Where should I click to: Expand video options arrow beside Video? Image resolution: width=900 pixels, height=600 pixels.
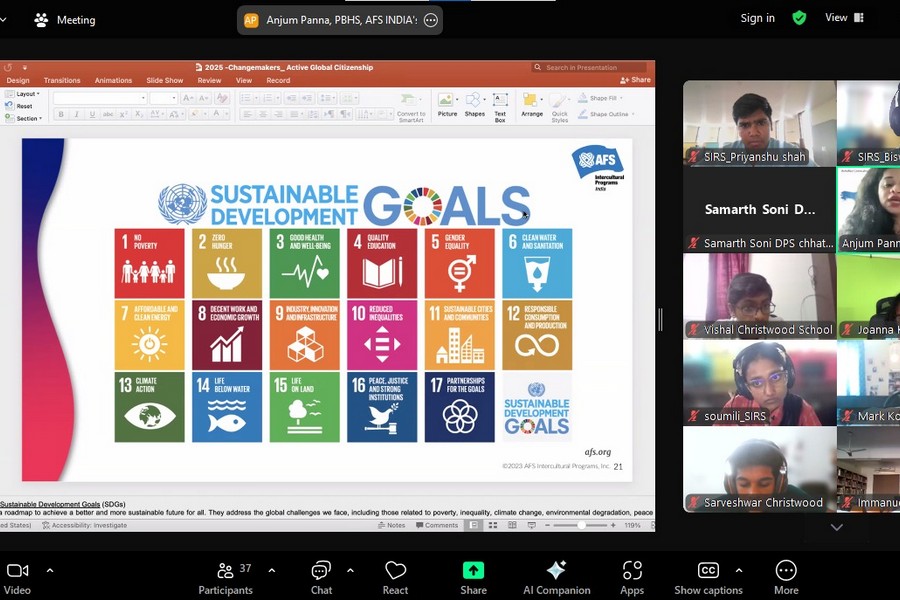(50, 571)
